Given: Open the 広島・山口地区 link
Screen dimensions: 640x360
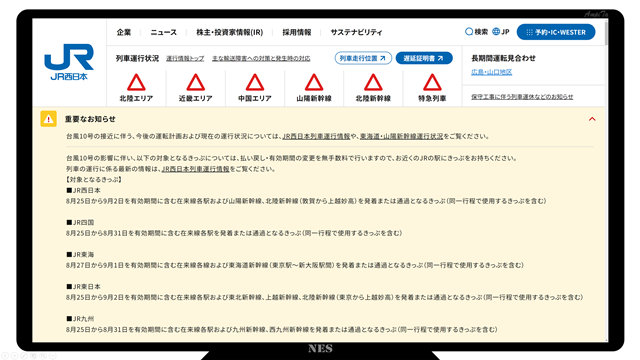Looking at the screenshot, I should [x=491, y=72].
